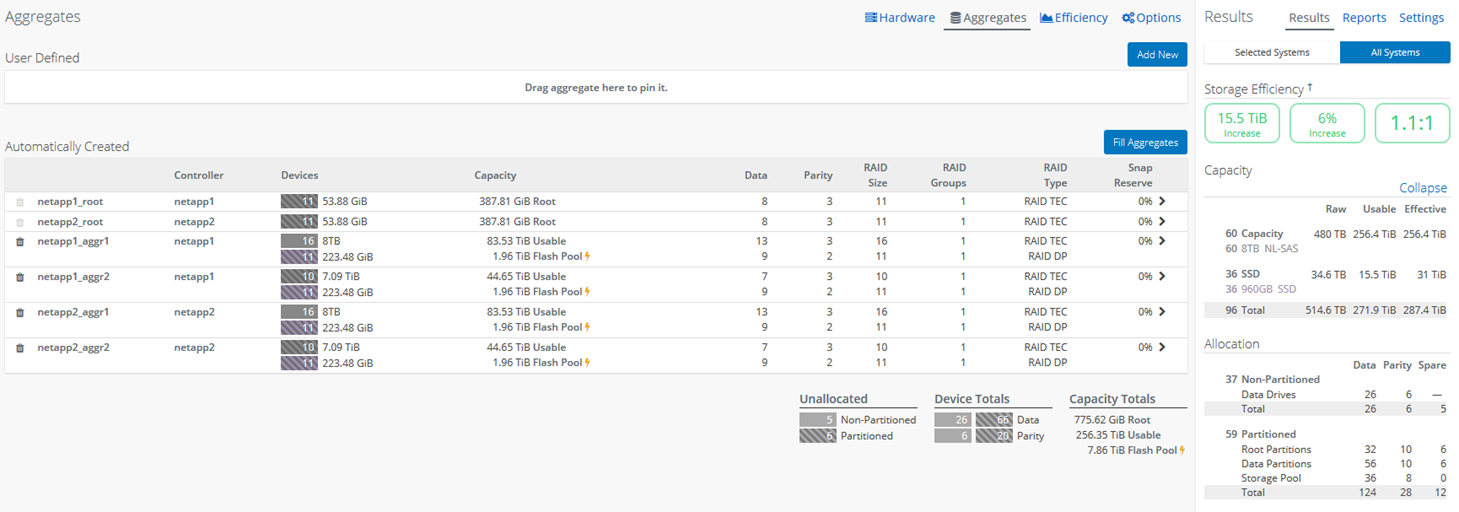
Task: Open the Reports tab in Results
Action: point(1364,18)
